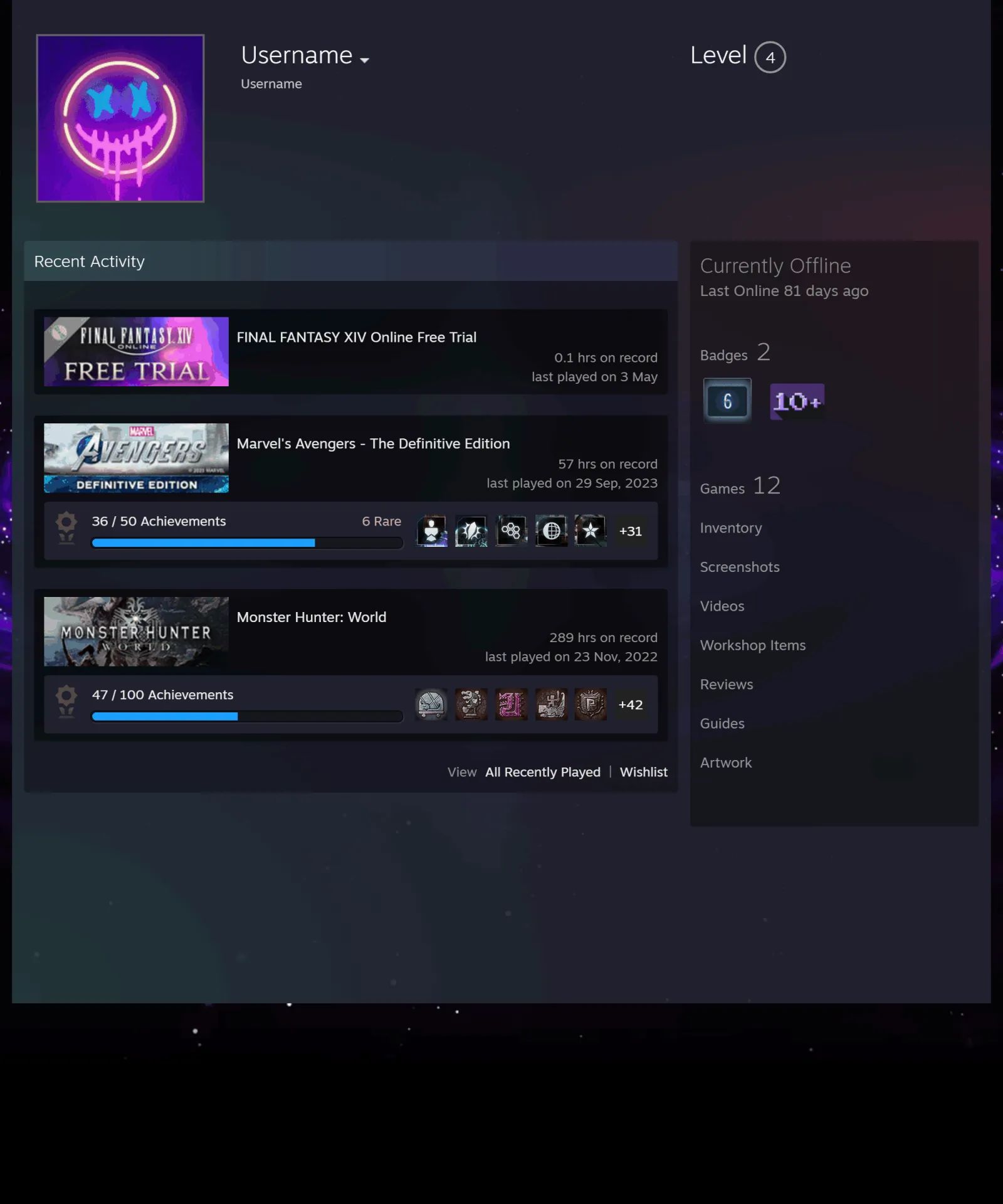Viewport: 1003px width, 1204px height.
Task: Click the neon smiley profile avatar
Action: (x=120, y=119)
